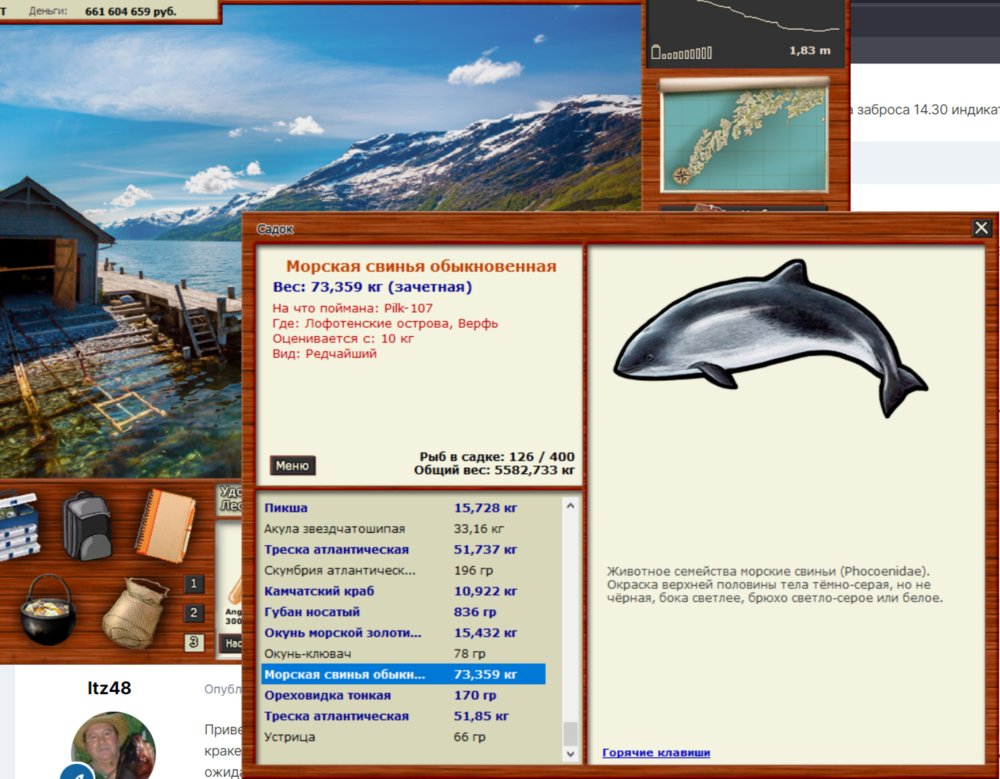The image size is (1000, 779).
Task: Open the gray backpack inventory
Action: 87,524
